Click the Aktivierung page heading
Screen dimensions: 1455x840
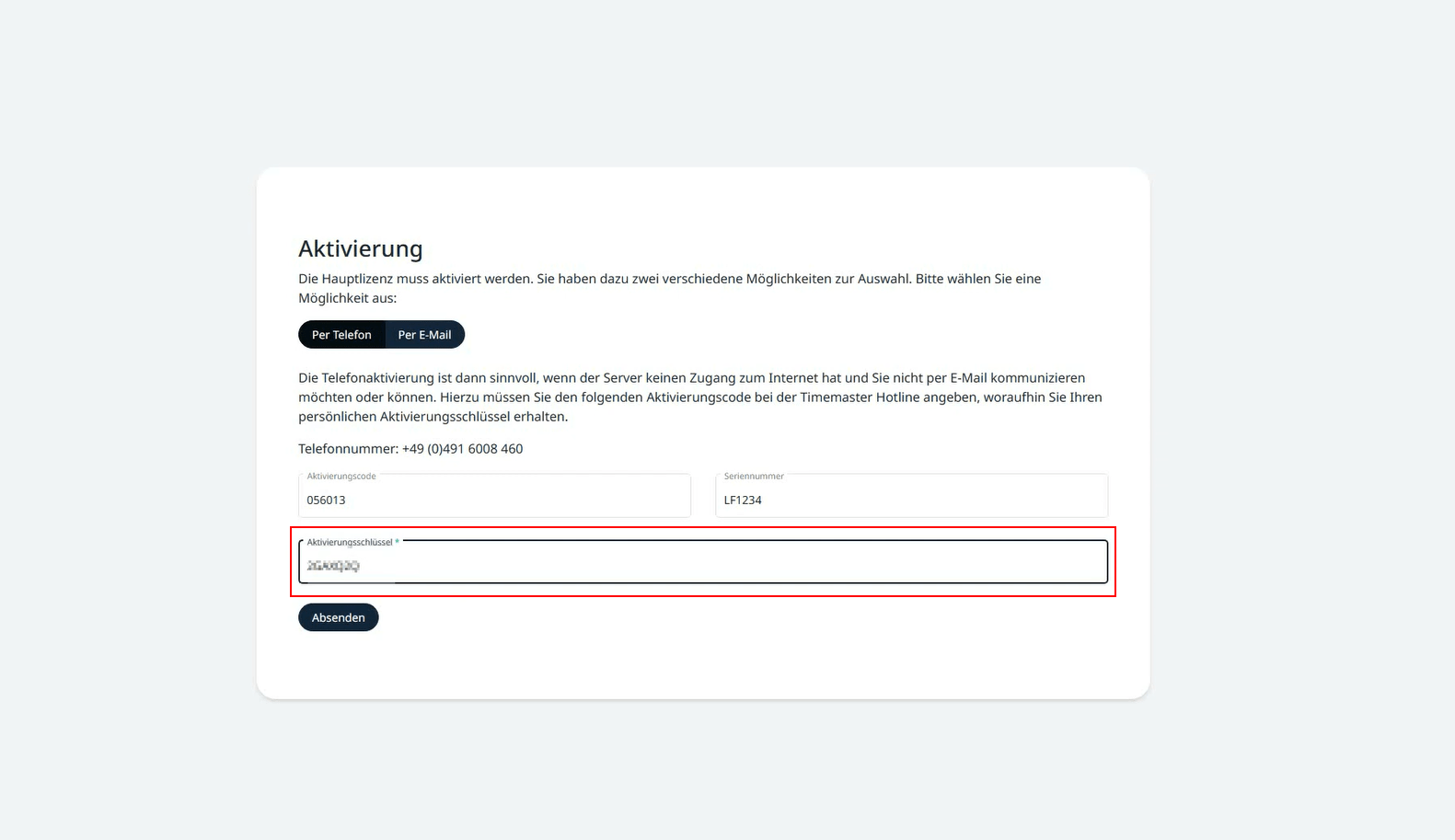360,248
